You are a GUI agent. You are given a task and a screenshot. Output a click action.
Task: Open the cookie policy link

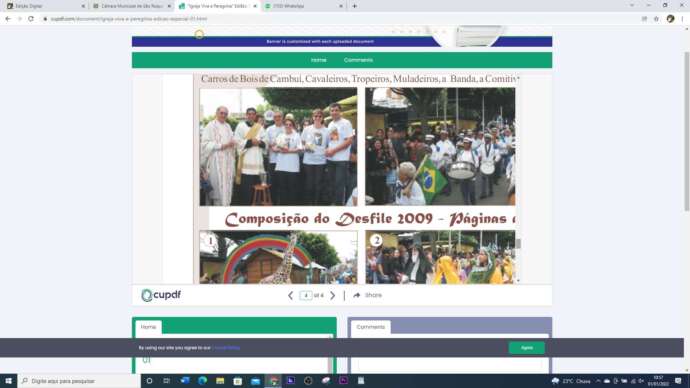point(226,348)
